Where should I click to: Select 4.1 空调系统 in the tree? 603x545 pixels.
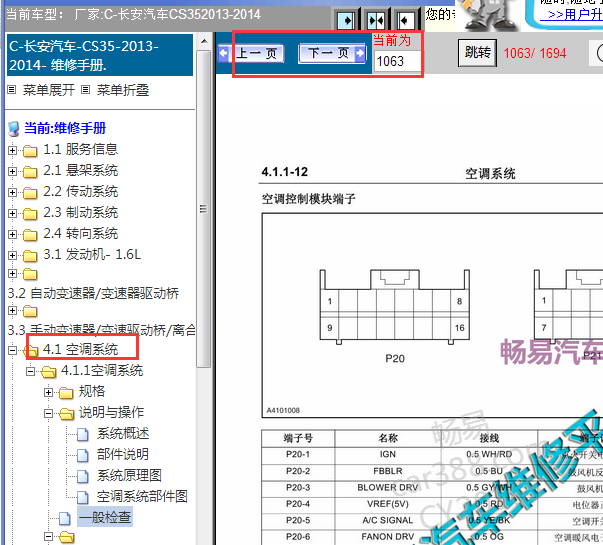pos(80,349)
